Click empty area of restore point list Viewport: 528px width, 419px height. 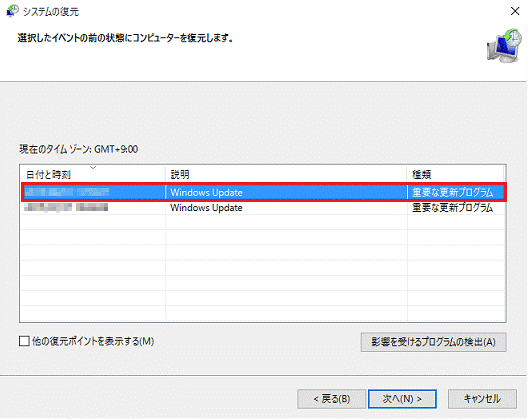click(x=263, y=268)
